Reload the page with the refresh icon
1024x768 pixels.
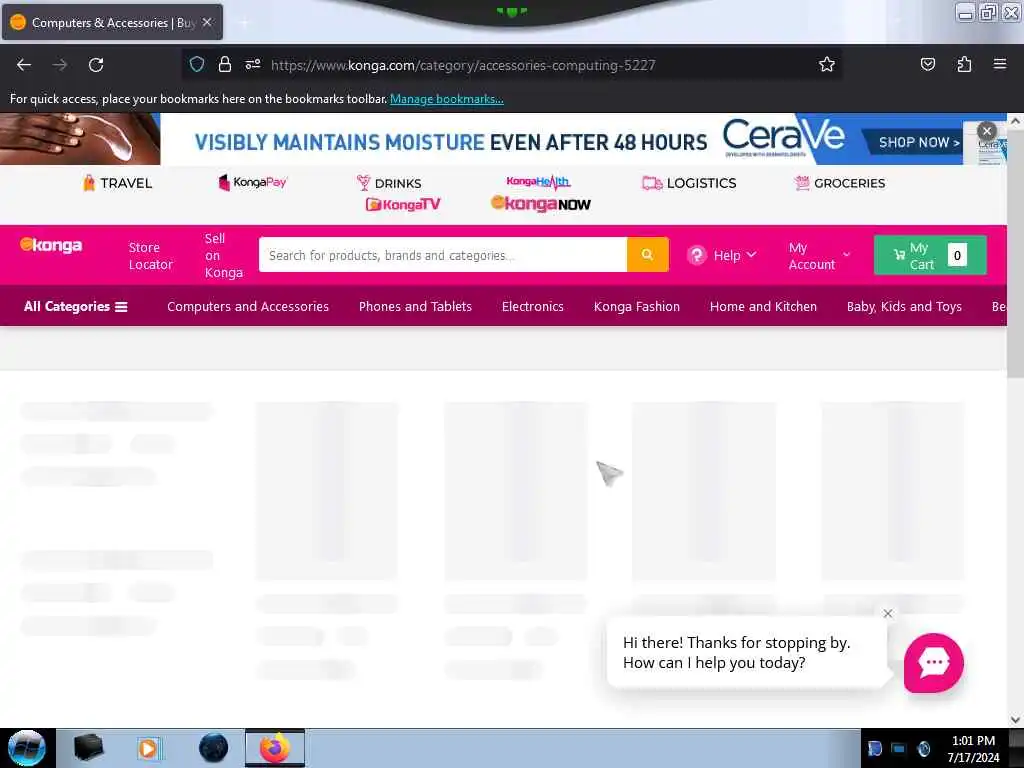click(x=96, y=65)
